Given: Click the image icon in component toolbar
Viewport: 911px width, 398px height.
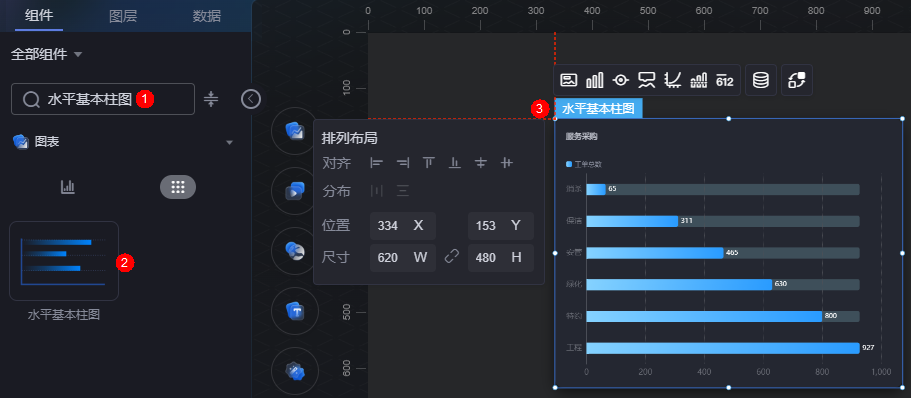Looking at the screenshot, I should point(568,80).
